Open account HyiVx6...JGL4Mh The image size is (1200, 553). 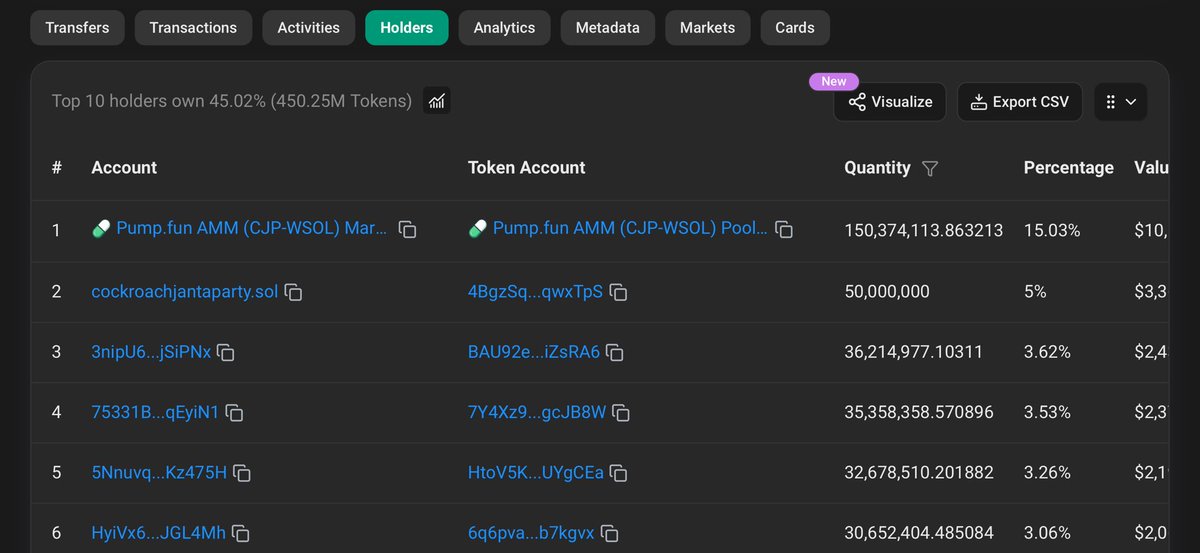click(158, 533)
